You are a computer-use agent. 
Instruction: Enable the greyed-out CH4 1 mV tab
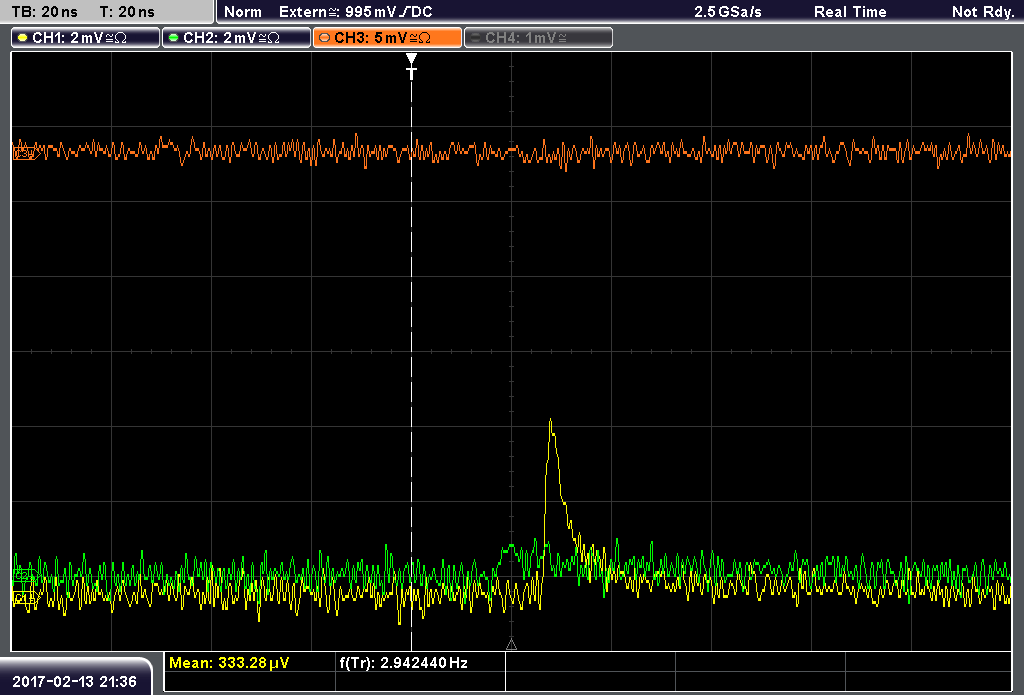(538, 38)
